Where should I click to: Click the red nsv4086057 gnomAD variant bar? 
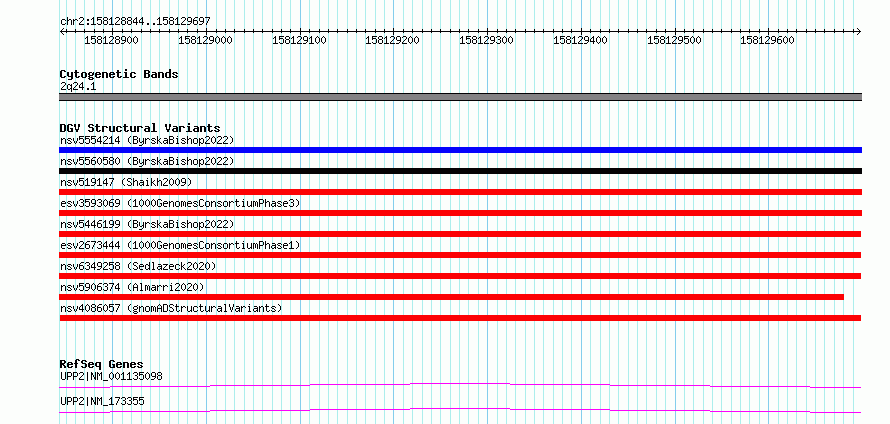tap(460, 318)
